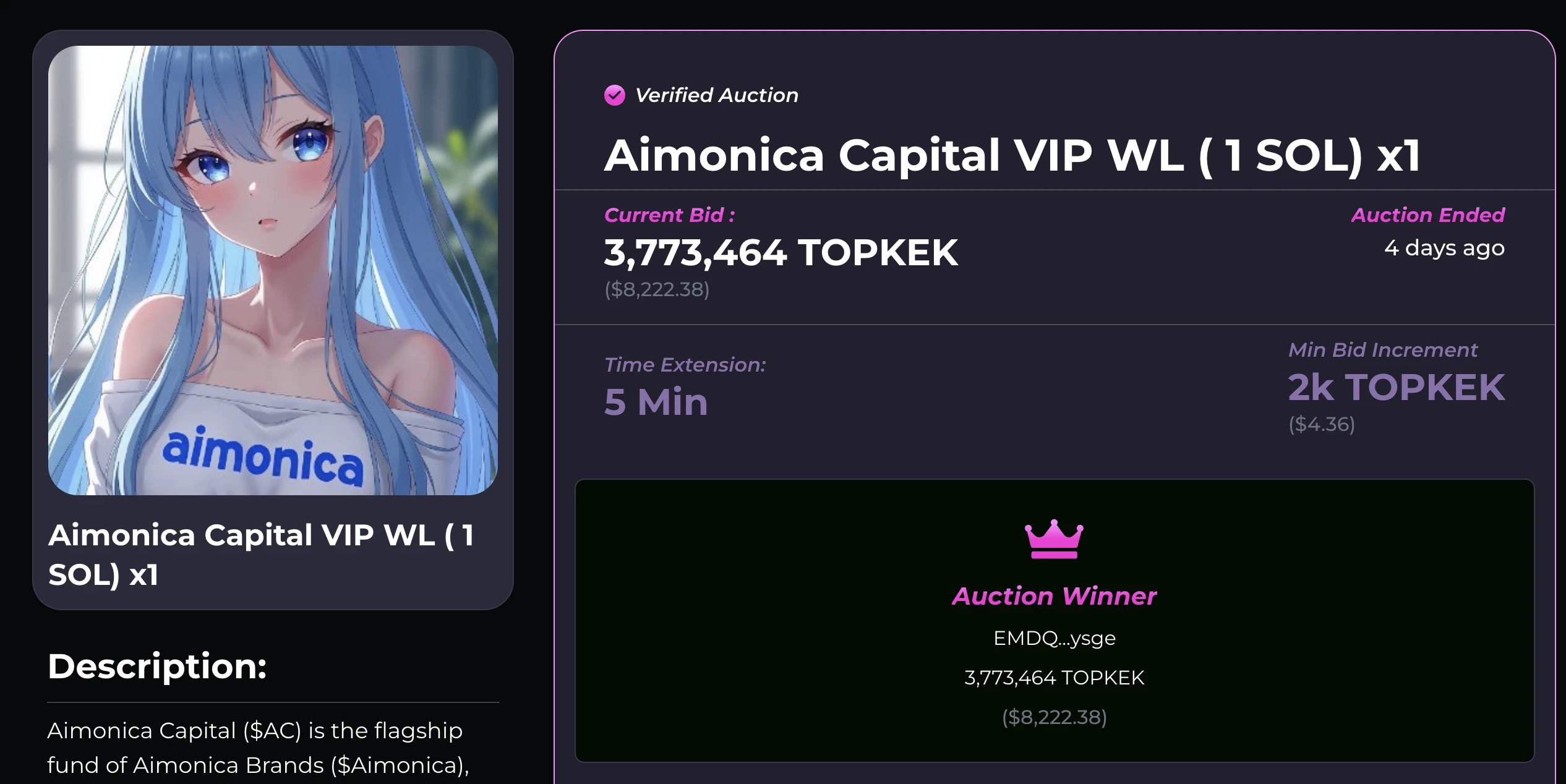Viewport: 1566px width, 784px height.
Task: Click the large auction title heading
Action: coord(1012,155)
